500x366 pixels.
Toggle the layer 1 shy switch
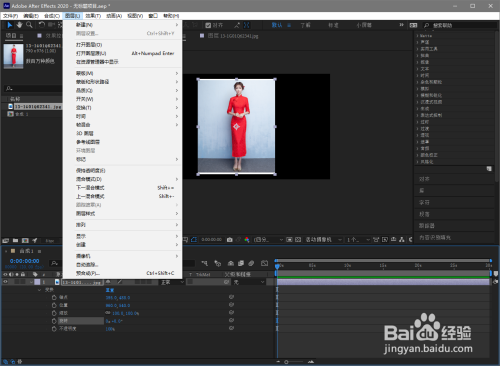[x=109, y=282]
